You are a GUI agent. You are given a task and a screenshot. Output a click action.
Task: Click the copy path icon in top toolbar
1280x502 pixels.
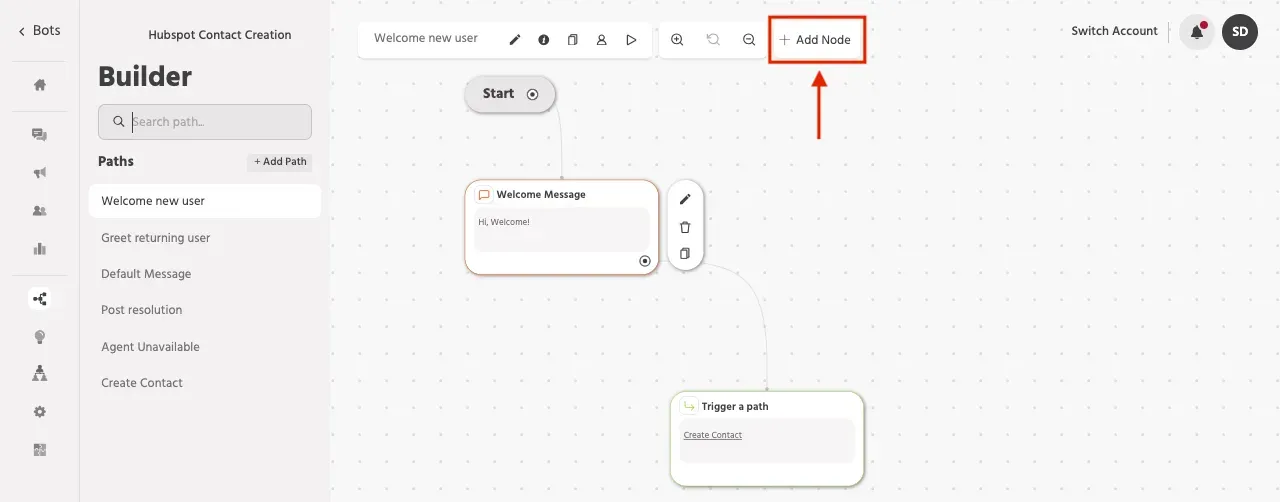click(x=573, y=40)
